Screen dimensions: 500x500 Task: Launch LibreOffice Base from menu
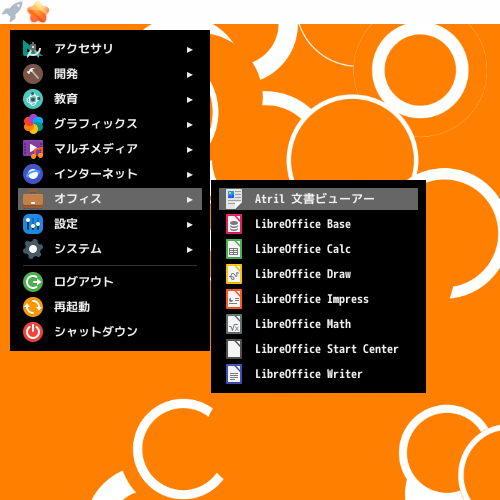(318, 224)
